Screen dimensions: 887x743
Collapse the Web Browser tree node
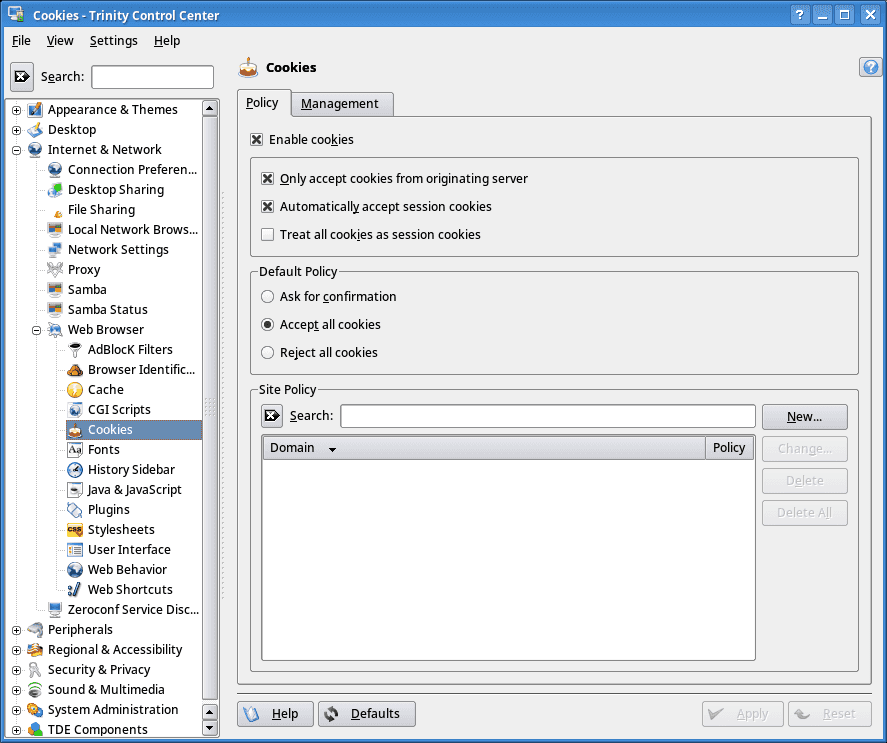tap(36, 330)
